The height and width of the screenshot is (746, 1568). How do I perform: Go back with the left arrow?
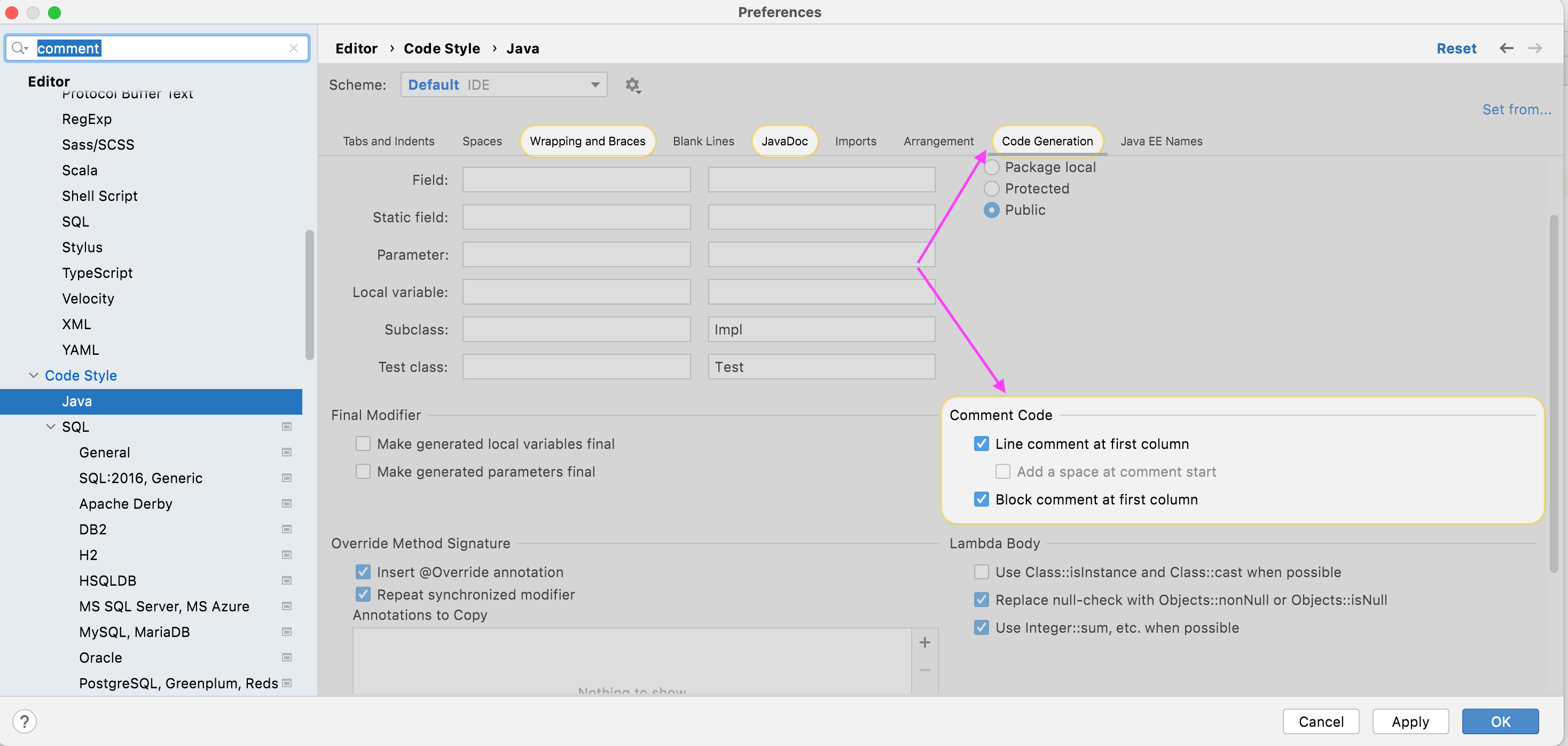point(1506,48)
